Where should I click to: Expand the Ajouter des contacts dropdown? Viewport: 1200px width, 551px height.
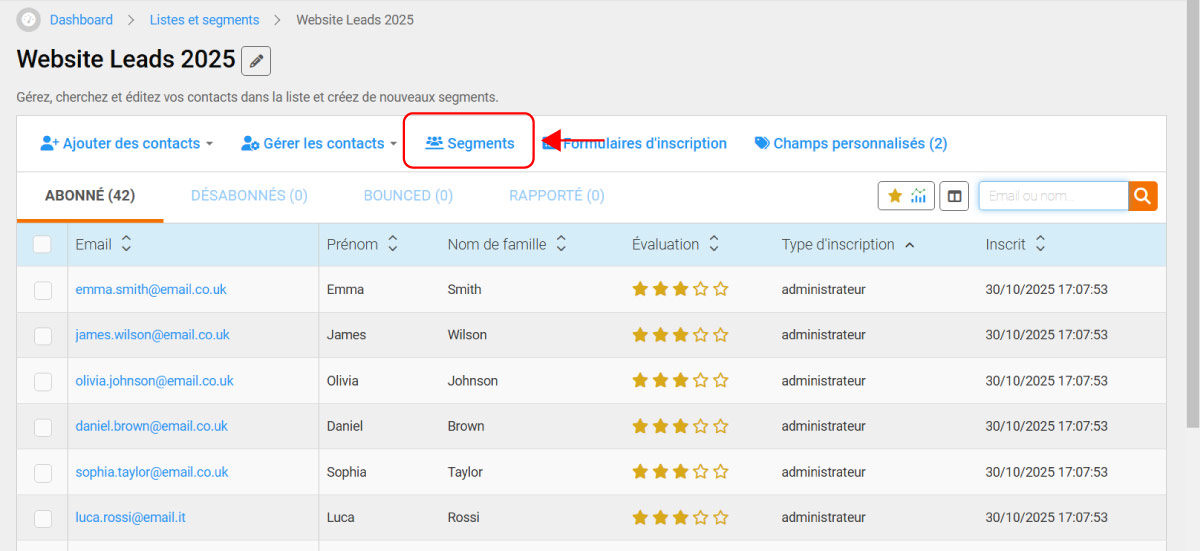coord(127,144)
